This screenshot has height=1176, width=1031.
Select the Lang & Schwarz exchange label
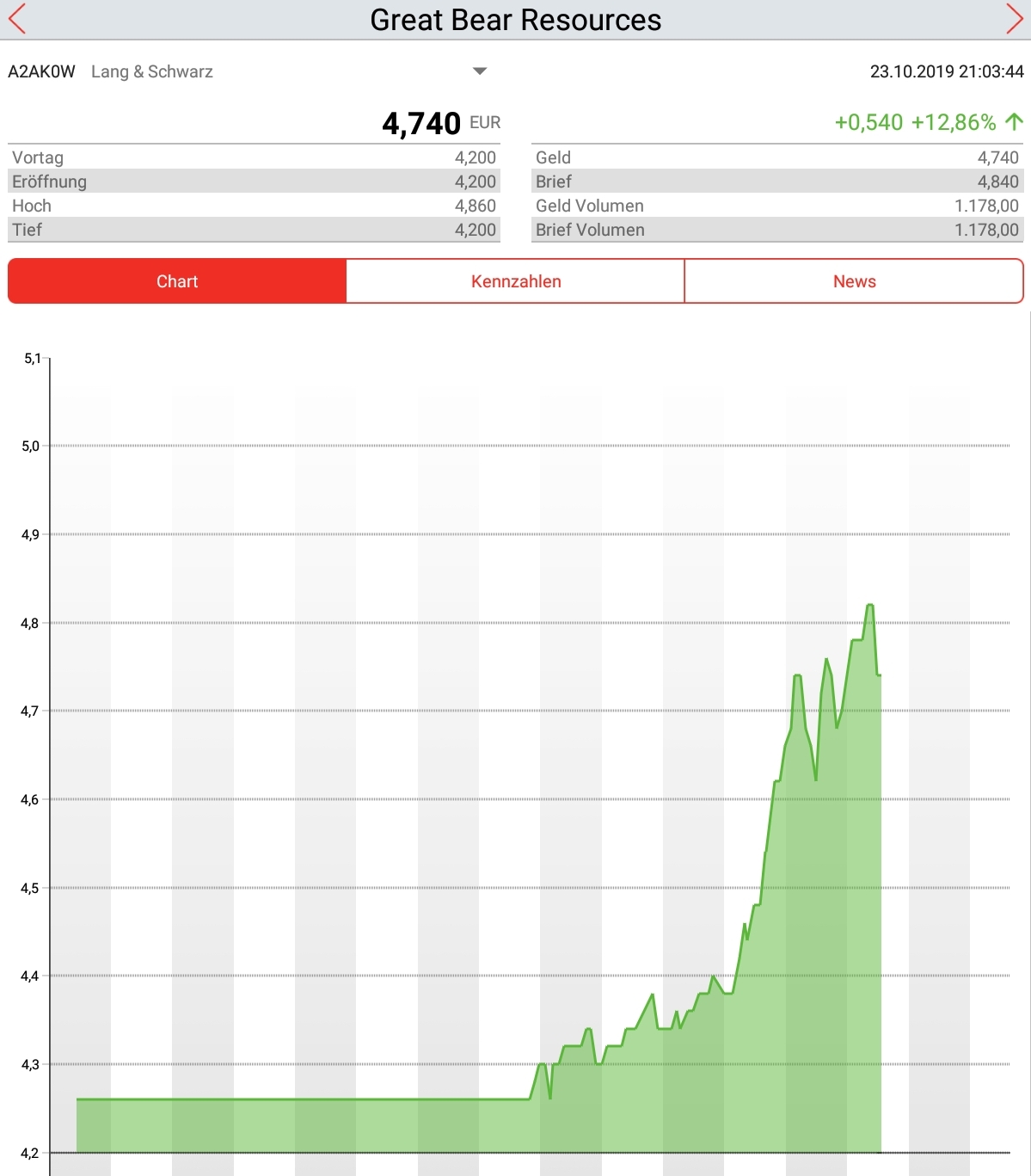tap(152, 72)
